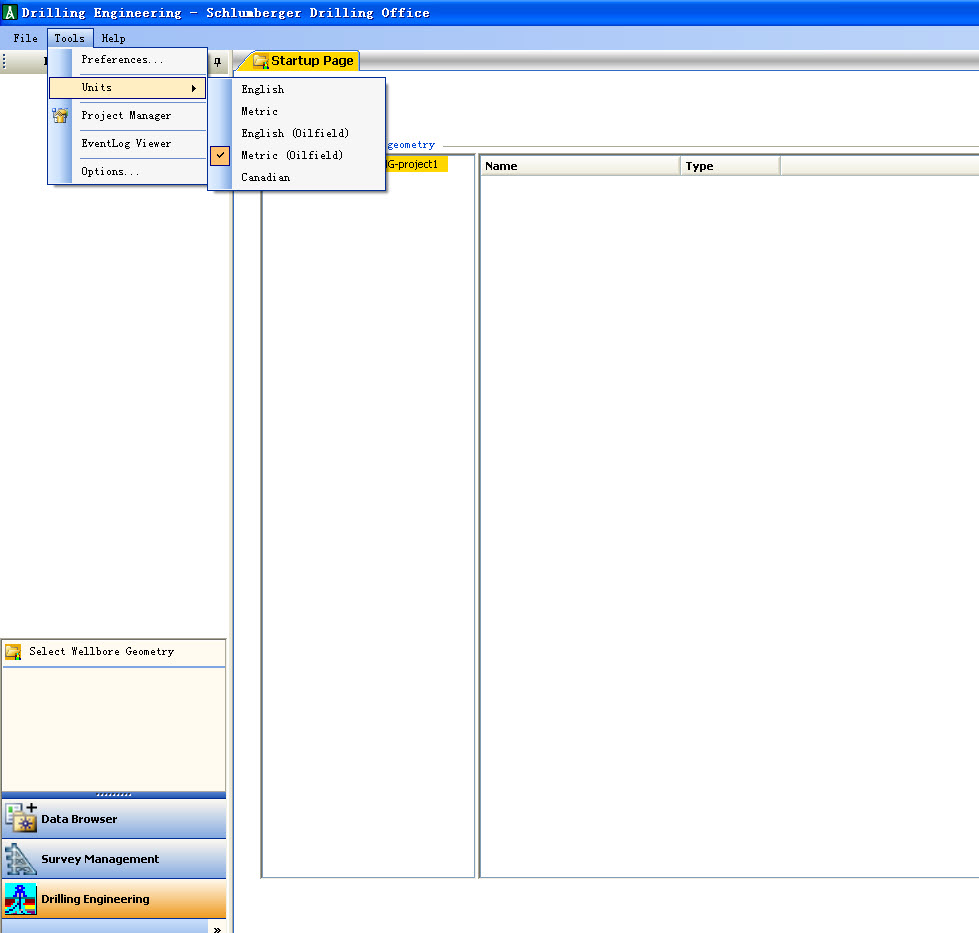Launch Project Manager from Tools menu
This screenshot has width=979, height=933.
click(x=128, y=116)
